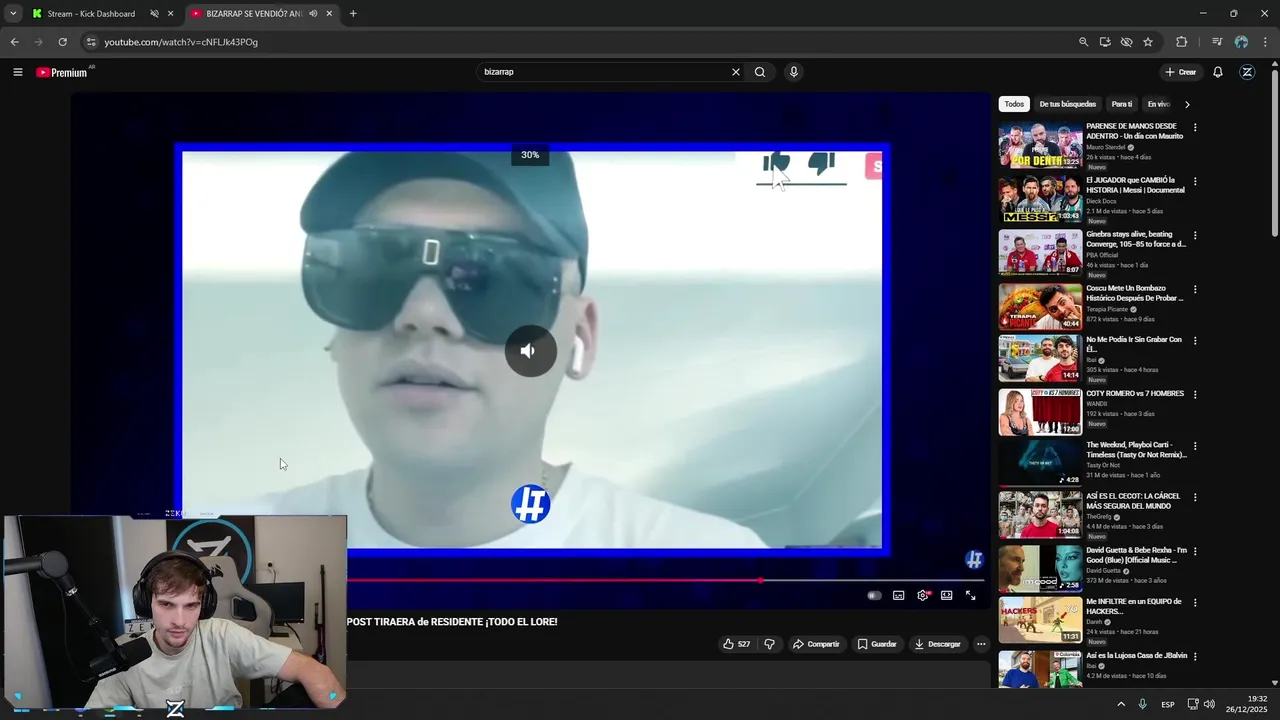Click the volume indicator in video center
Screen dimensions: 1280x720
click(x=531, y=351)
